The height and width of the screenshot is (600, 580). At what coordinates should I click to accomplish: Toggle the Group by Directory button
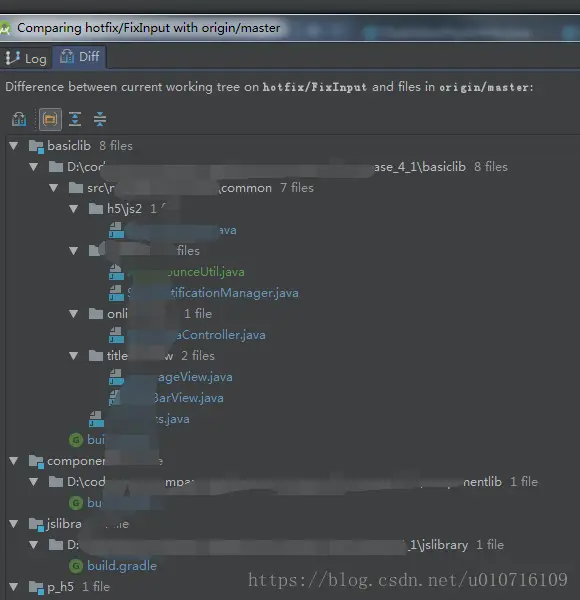pos(50,119)
